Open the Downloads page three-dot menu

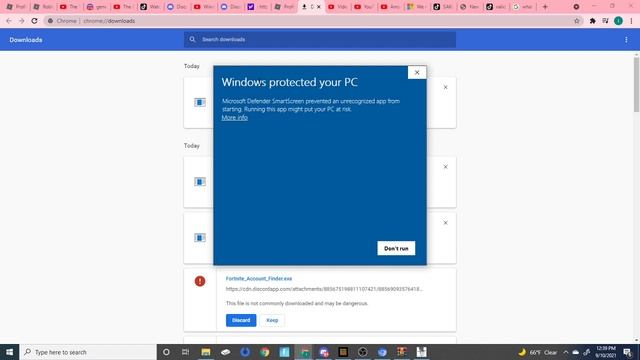point(626,40)
